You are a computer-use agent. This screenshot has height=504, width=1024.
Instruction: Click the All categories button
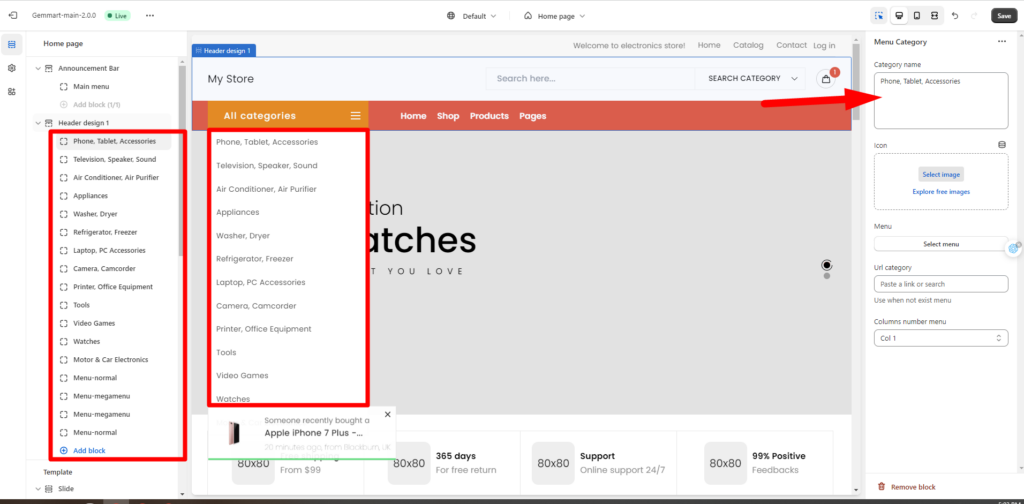pos(288,116)
